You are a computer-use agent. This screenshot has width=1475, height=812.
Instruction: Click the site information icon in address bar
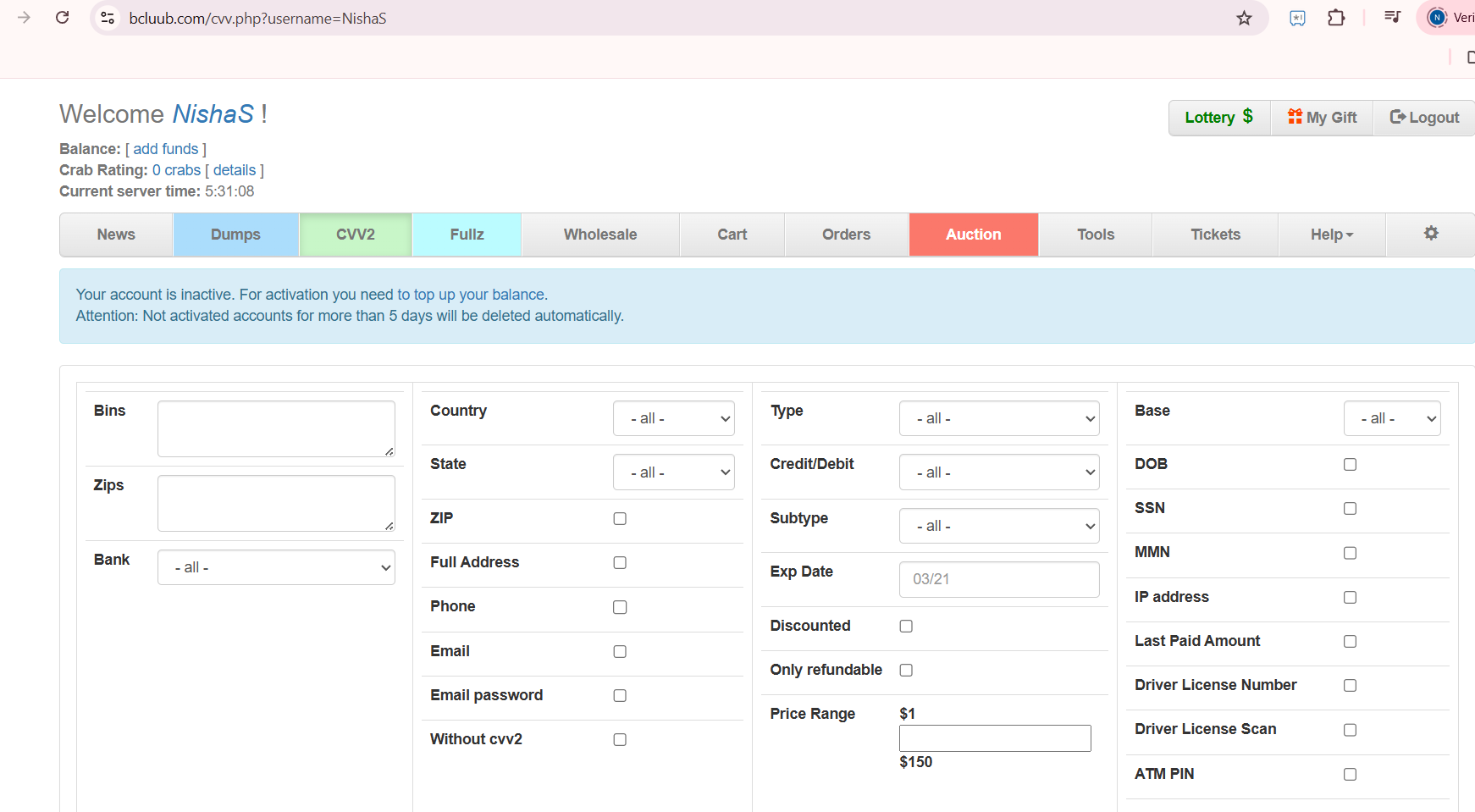108,18
